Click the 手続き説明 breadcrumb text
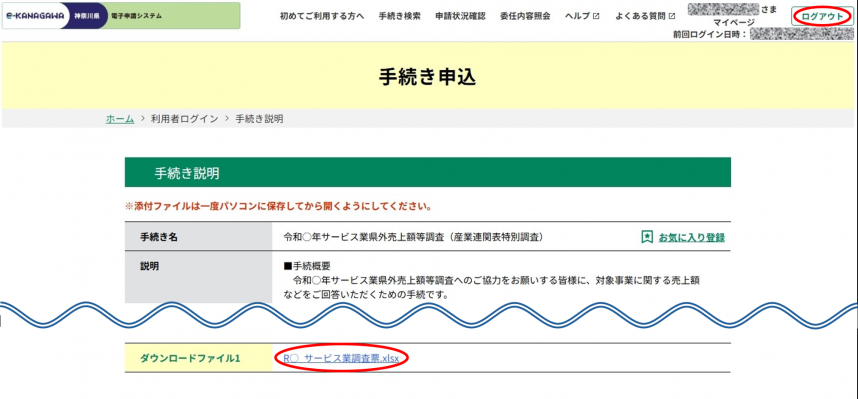Image resolution: width=858 pixels, height=399 pixels. click(259, 119)
